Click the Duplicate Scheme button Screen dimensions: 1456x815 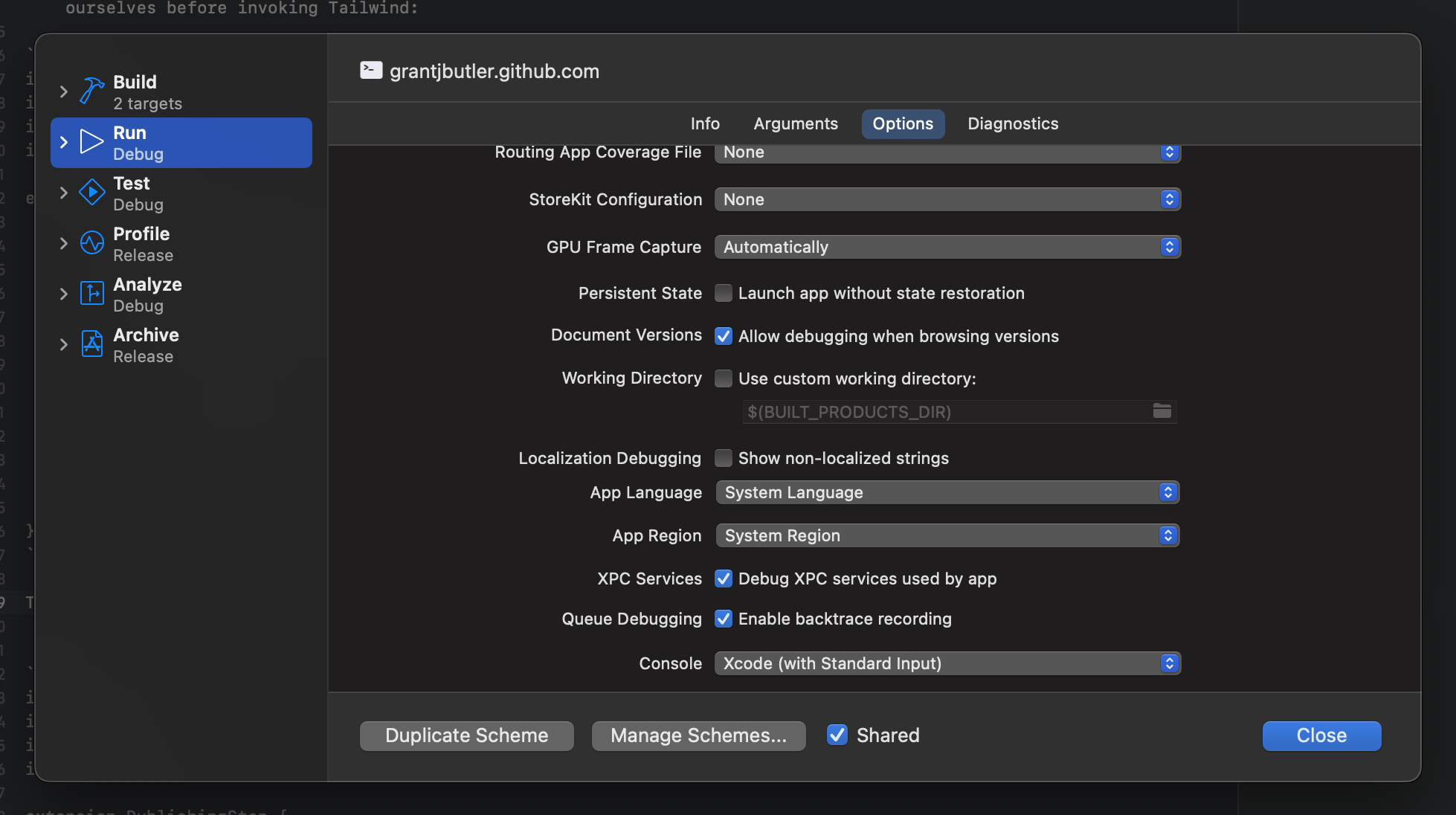[x=466, y=735]
